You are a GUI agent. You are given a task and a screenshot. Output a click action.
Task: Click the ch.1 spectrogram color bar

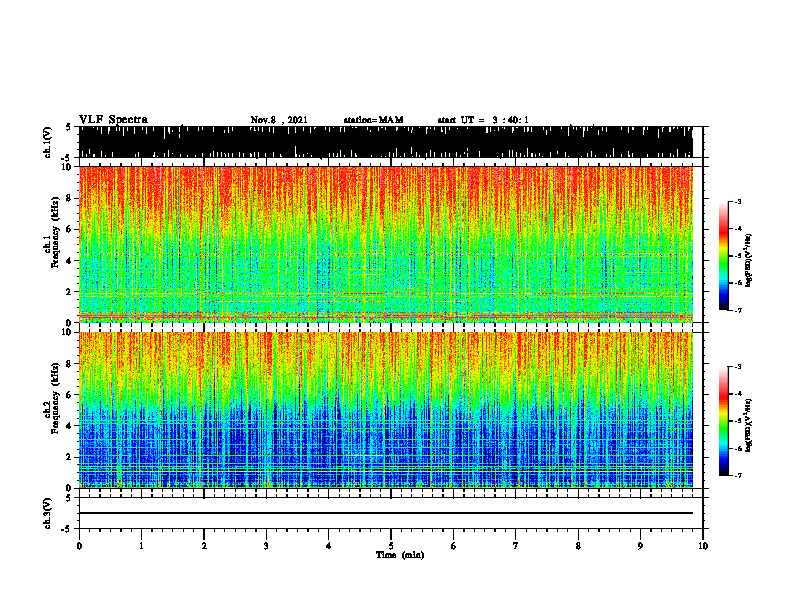(x=724, y=256)
